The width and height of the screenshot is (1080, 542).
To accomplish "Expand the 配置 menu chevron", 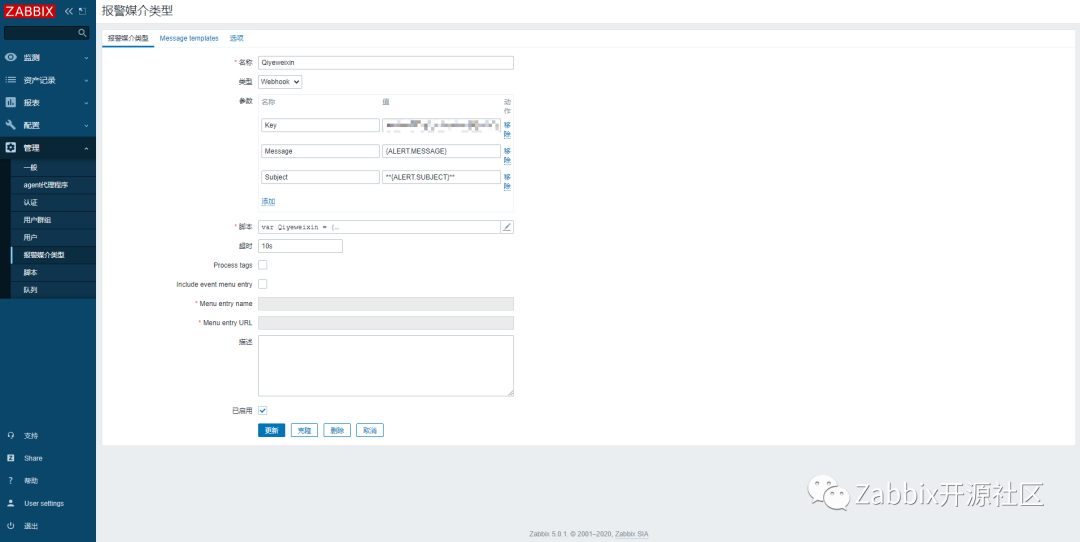I will pyautogui.click(x=86, y=126).
